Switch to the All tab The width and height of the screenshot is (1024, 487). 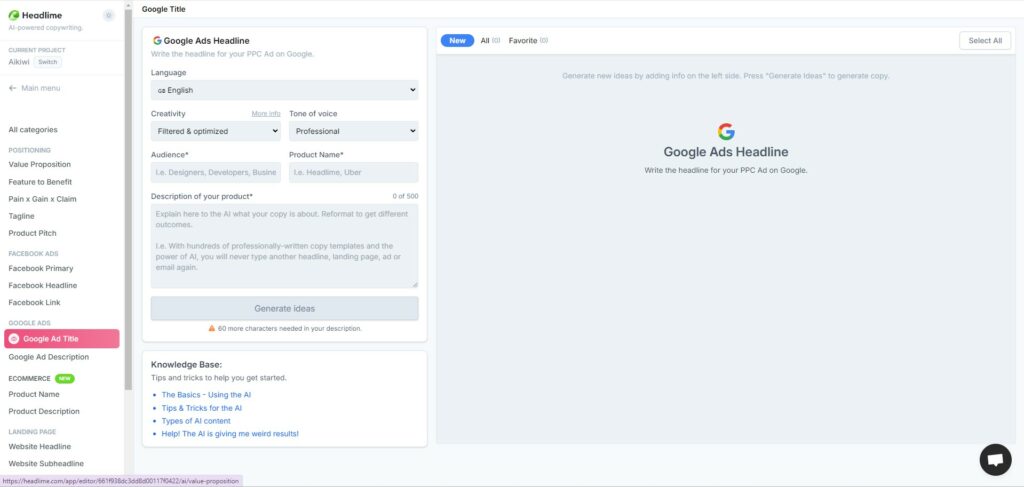click(x=490, y=40)
